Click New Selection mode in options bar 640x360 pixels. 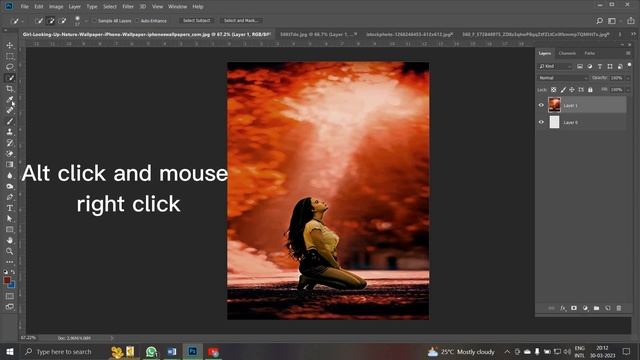[x=39, y=20]
